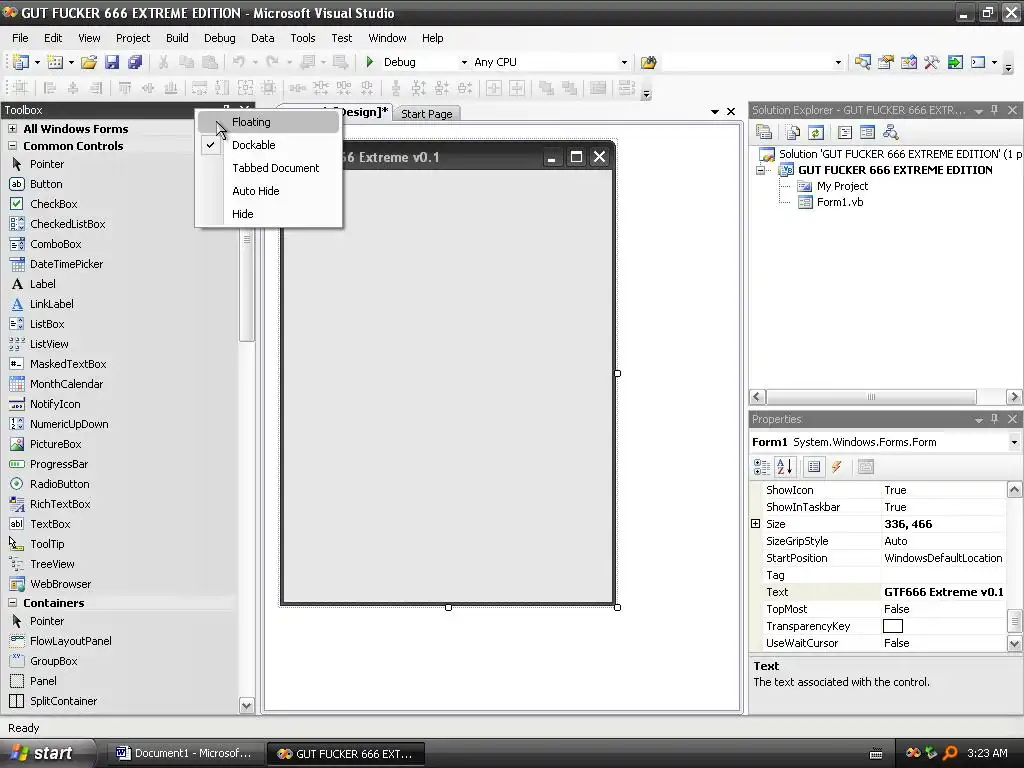Open Solution Configurations Debug dropdown
Screen dimensions: 1024x768
point(464,63)
